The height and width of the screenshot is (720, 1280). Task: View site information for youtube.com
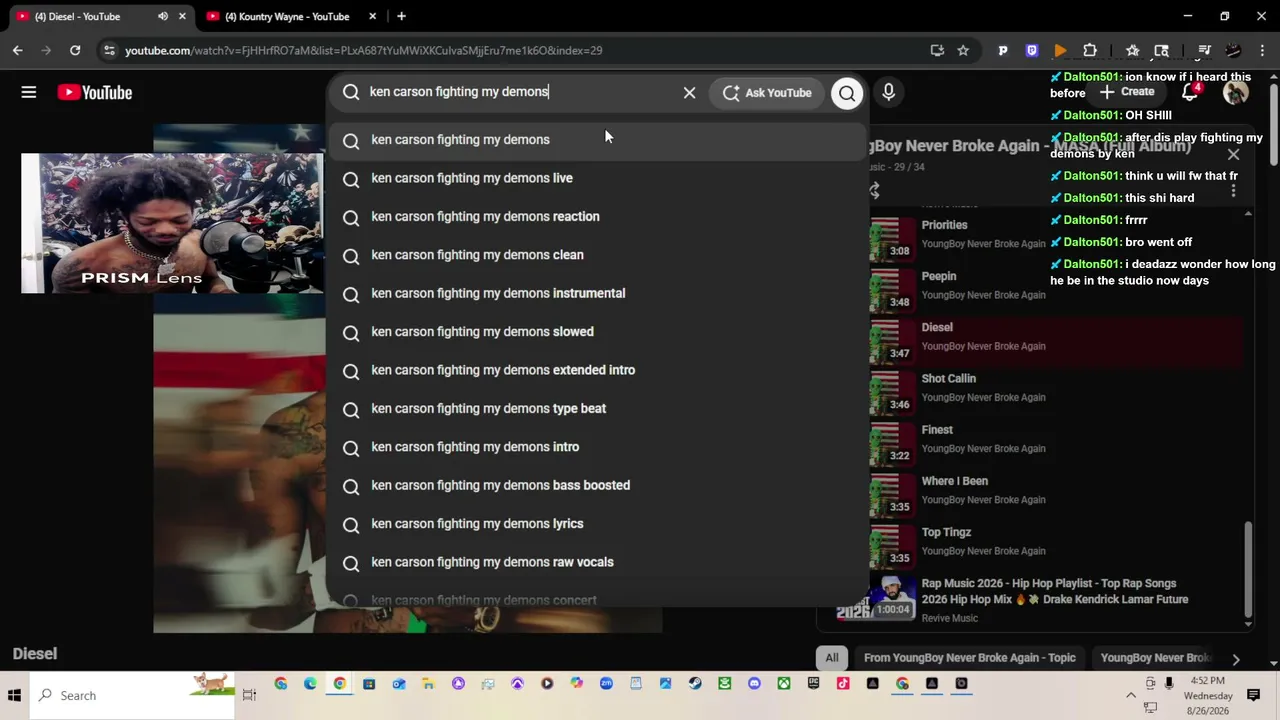(109, 50)
